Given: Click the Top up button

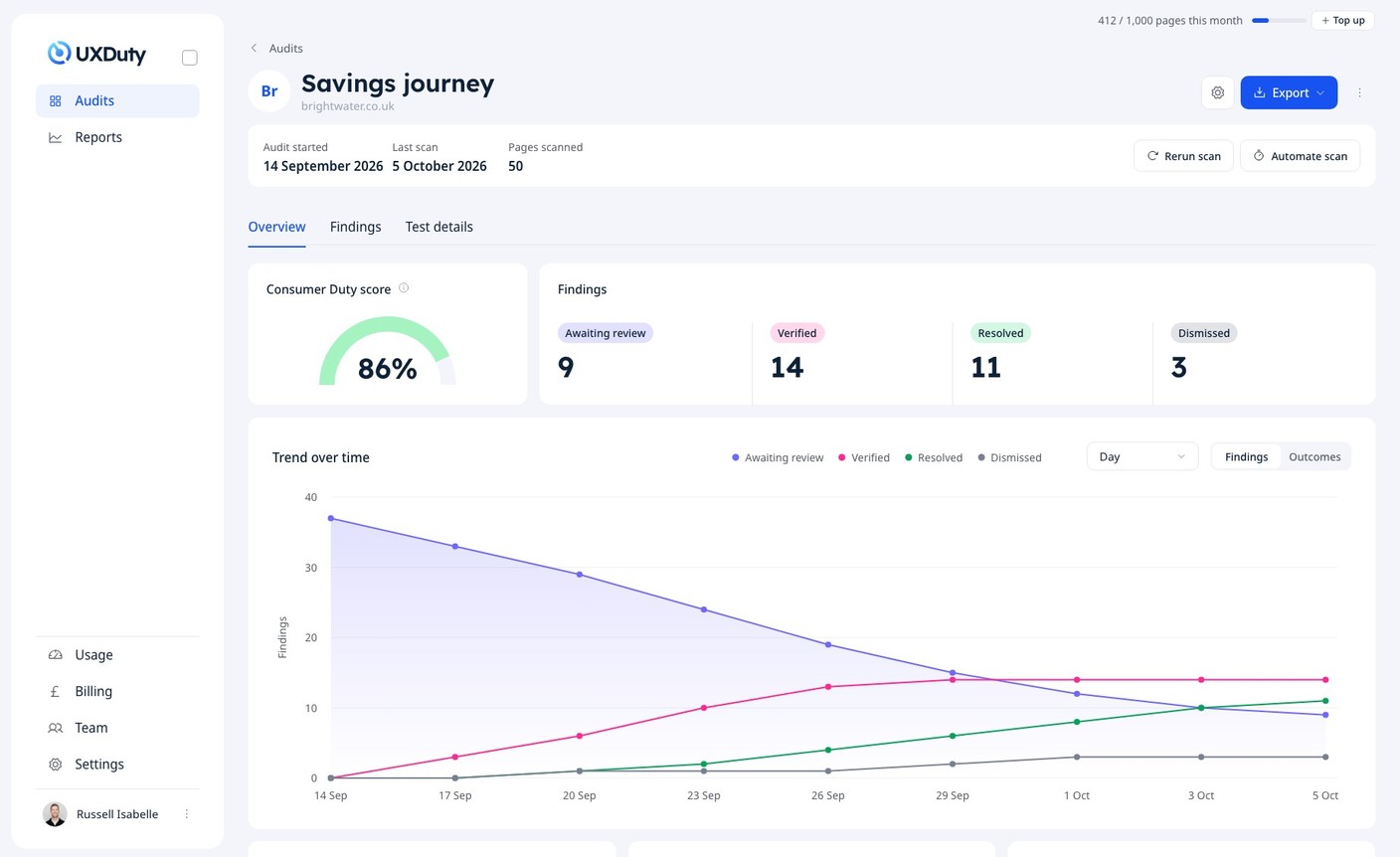Looking at the screenshot, I should point(1343,20).
